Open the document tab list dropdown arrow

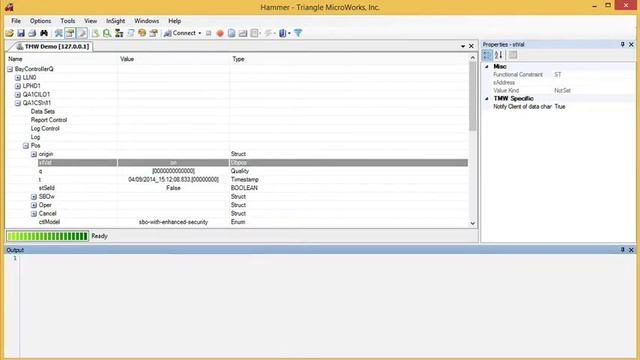click(x=463, y=46)
